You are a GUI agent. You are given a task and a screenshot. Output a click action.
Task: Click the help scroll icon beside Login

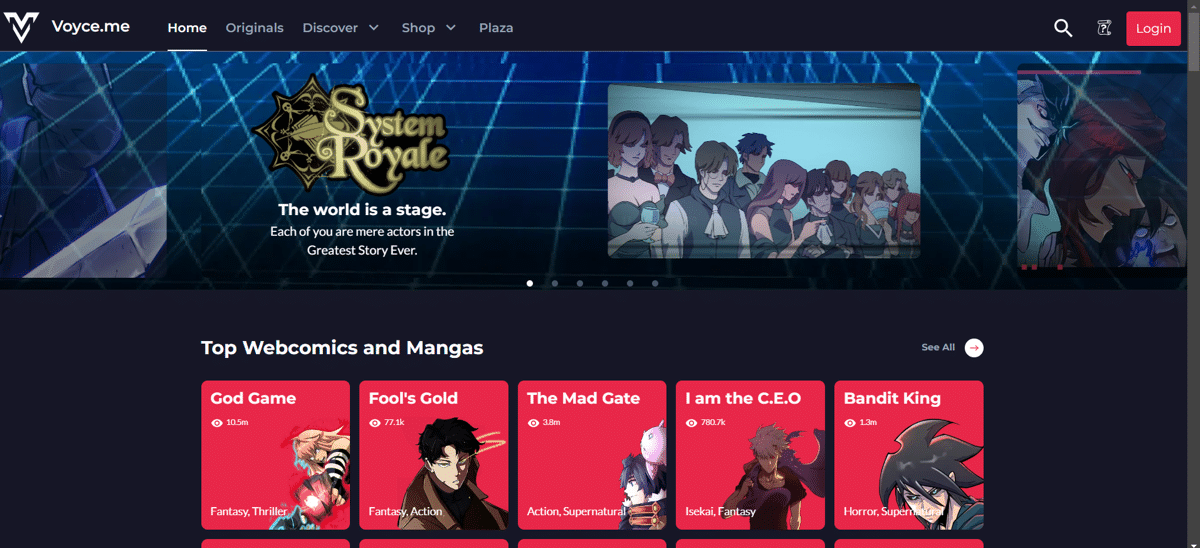click(1104, 28)
